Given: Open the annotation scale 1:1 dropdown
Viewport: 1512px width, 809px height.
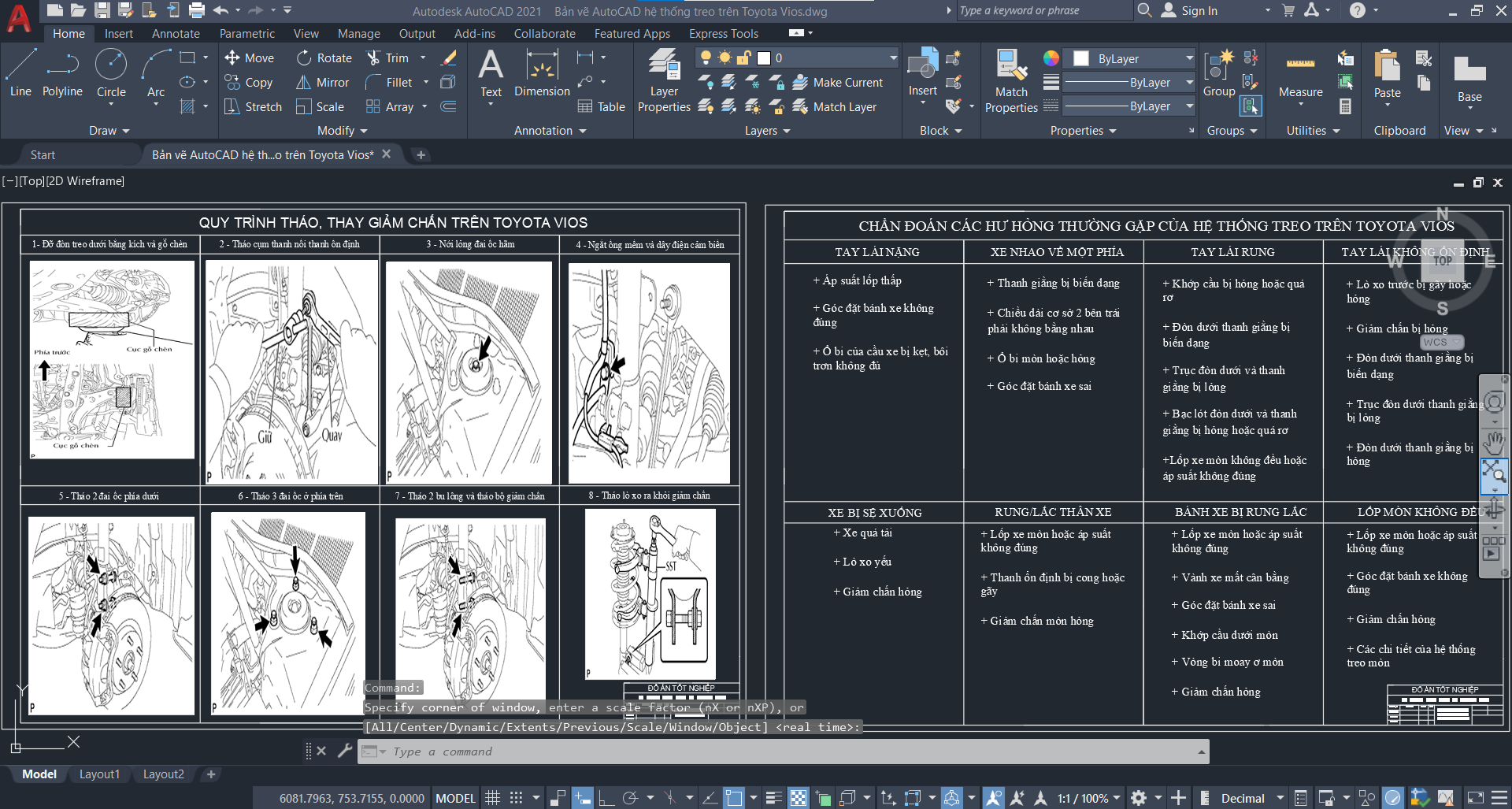Looking at the screenshot, I should 1088,798.
